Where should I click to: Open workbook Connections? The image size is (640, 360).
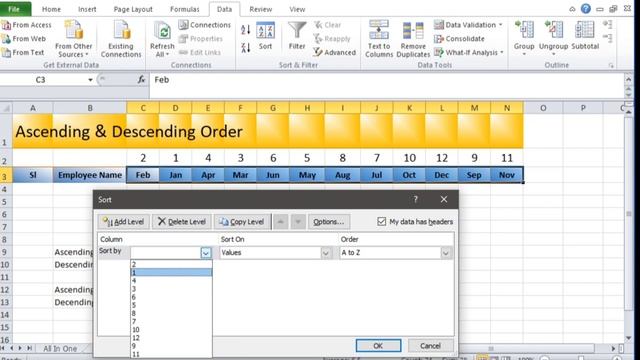point(205,25)
